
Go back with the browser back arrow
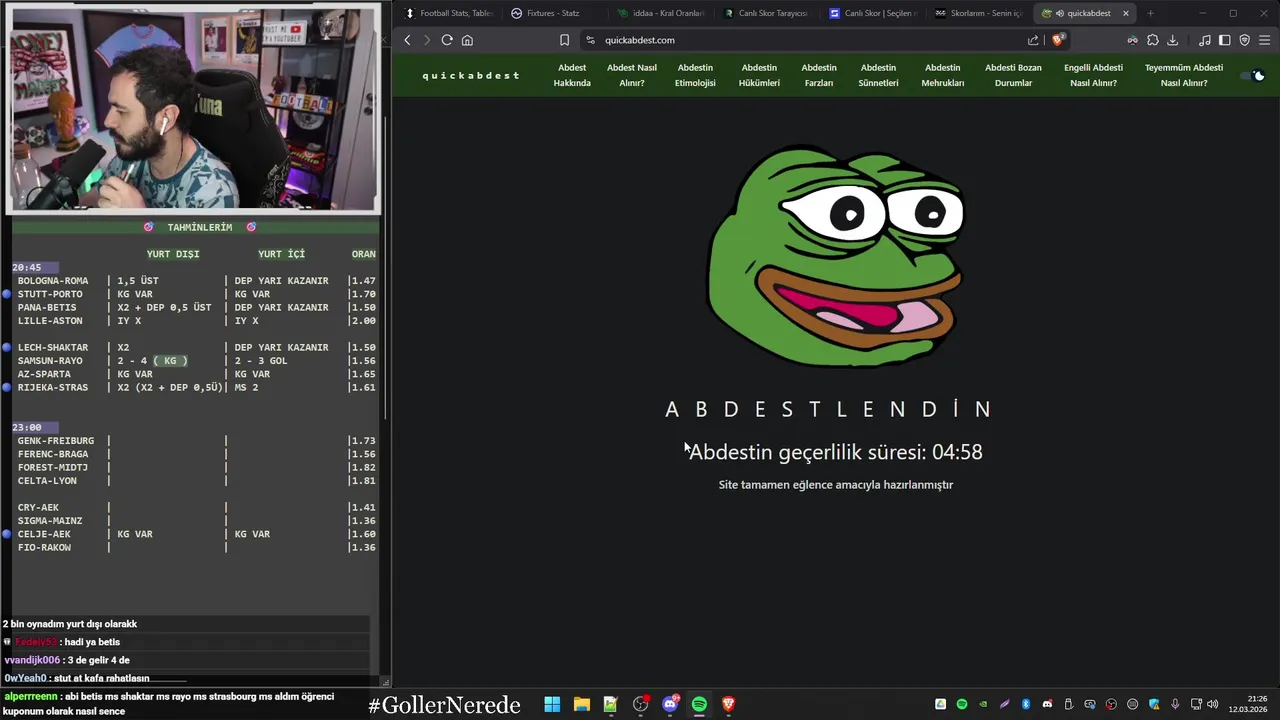pos(407,40)
